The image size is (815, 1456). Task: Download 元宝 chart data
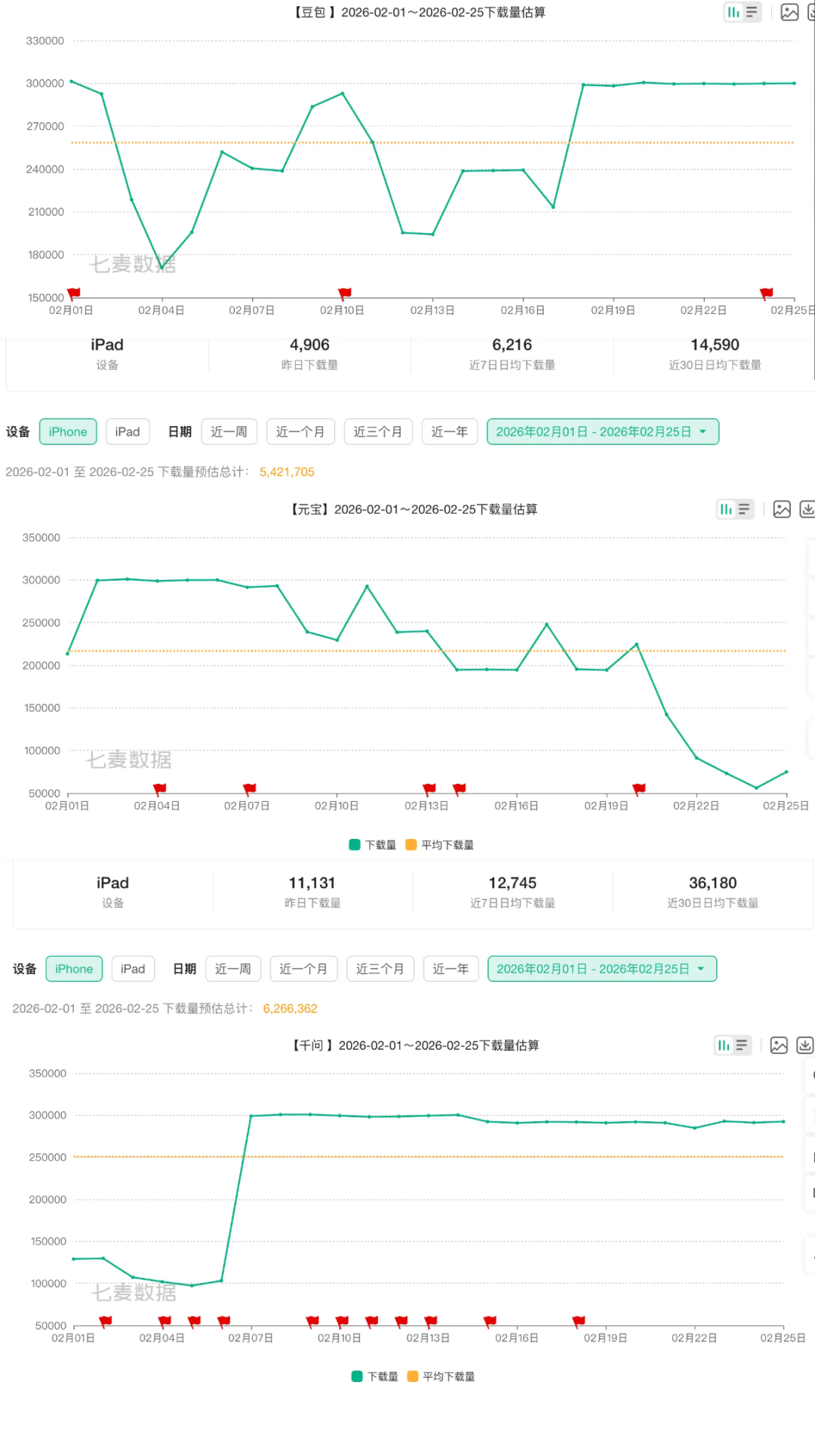pyautogui.click(x=807, y=509)
